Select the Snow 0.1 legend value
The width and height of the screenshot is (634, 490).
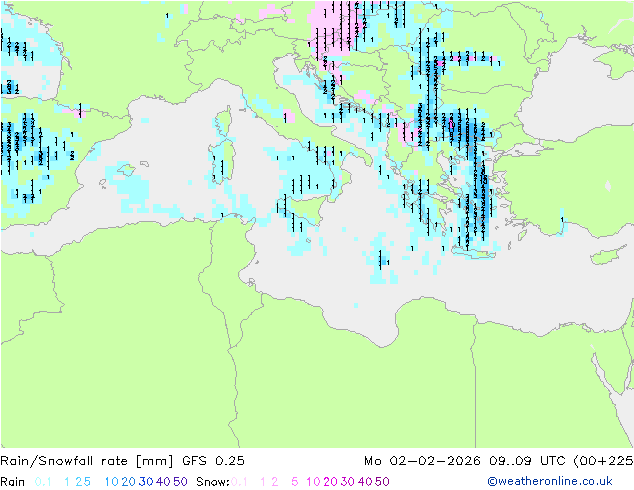[x=239, y=482]
